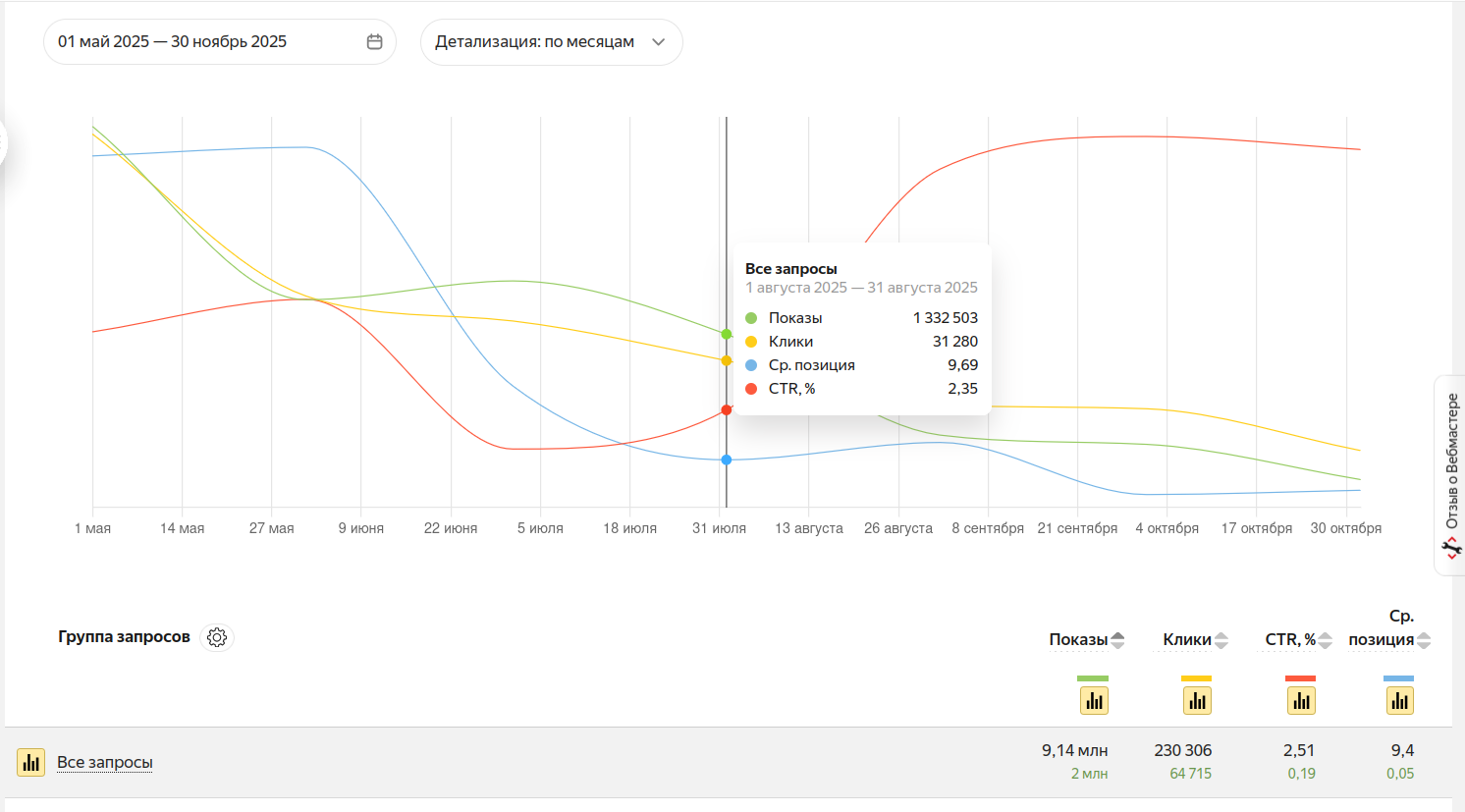
Task: Click the calendar icon in the date range field
Action: (374, 42)
